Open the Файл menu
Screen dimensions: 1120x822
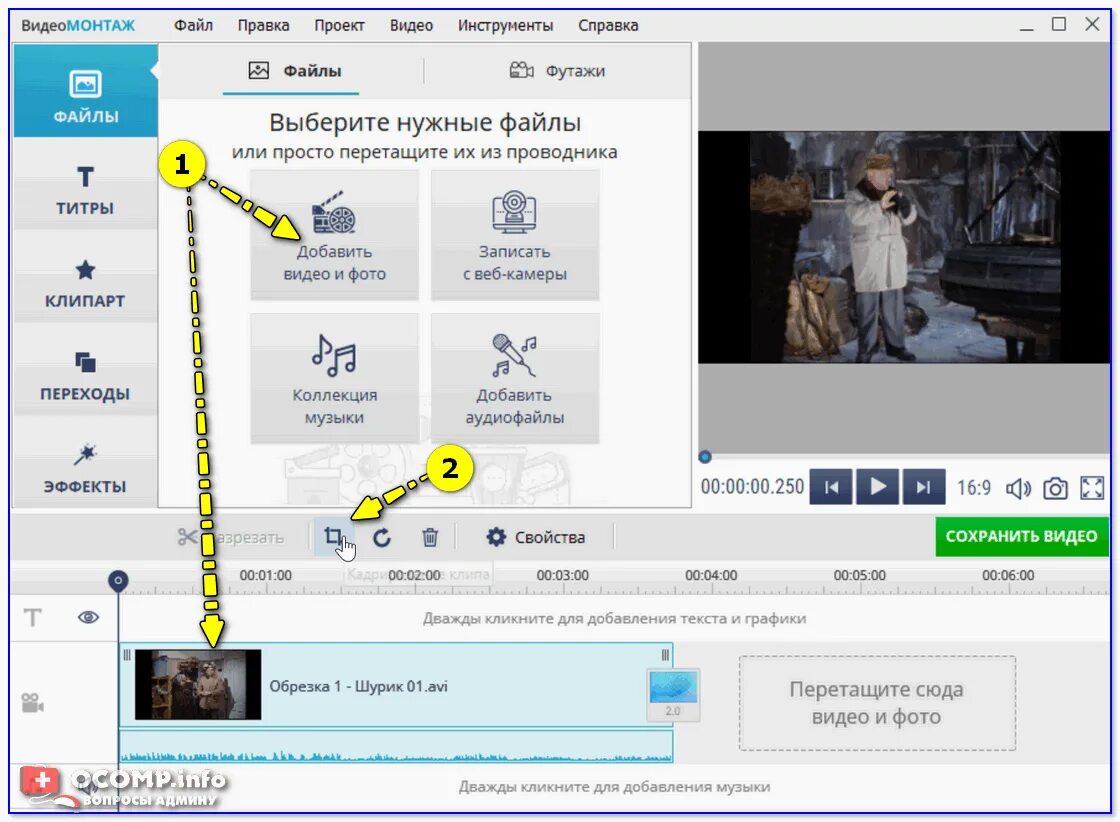click(x=194, y=26)
